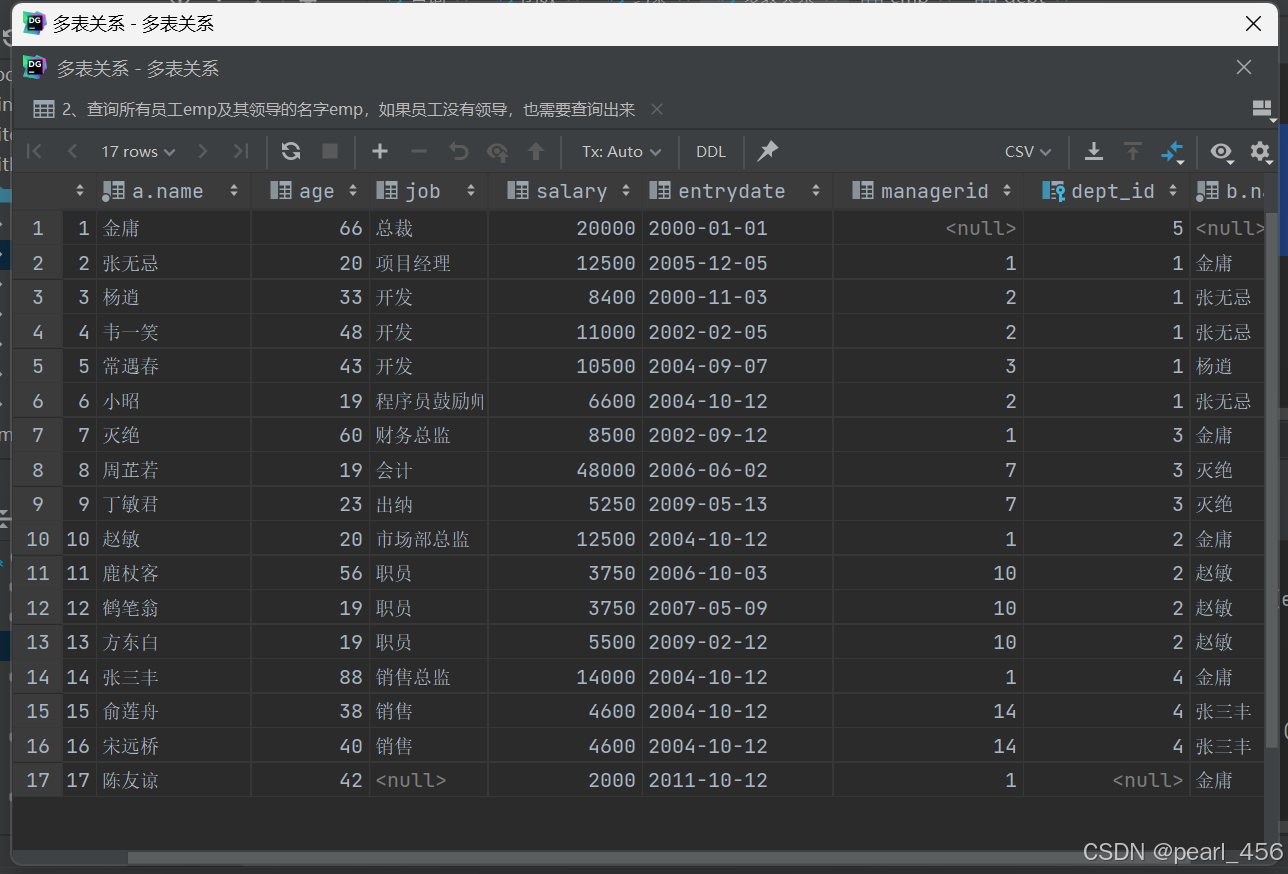
Task: Open the CSV data extractor dropdown
Action: (x=1028, y=152)
